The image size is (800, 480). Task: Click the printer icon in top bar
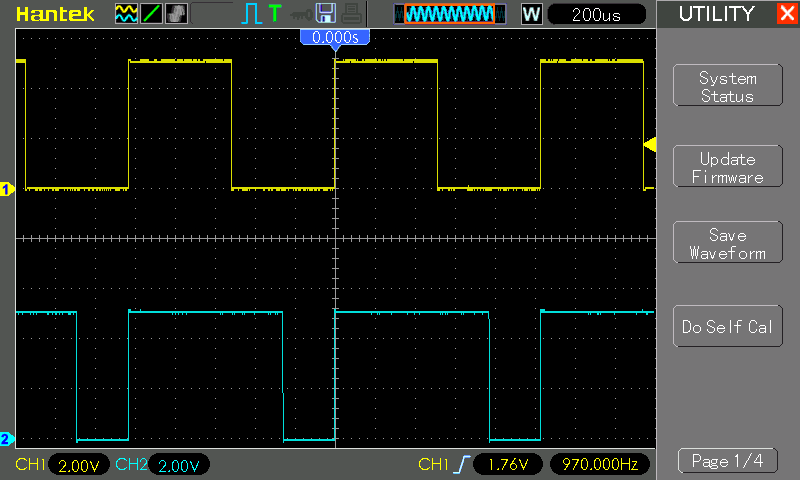pos(349,14)
